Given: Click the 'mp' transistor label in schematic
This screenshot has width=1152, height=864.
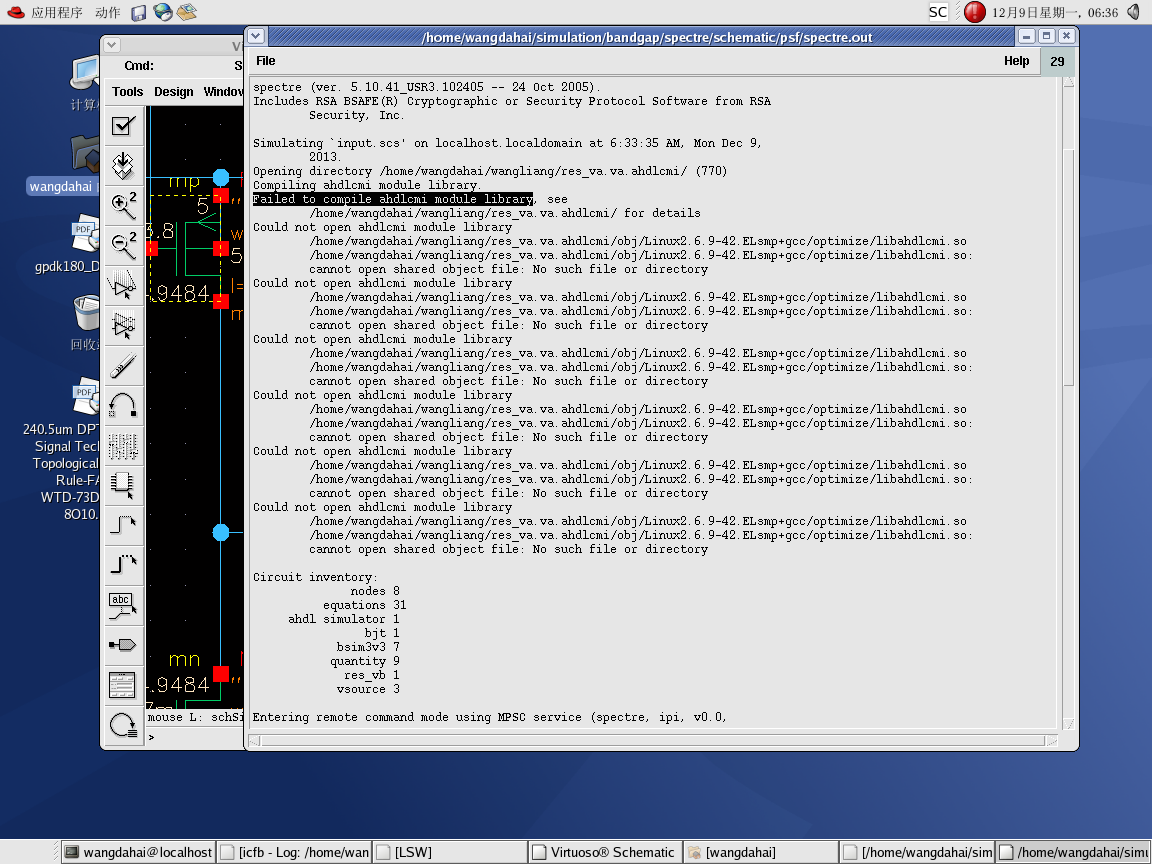Looking at the screenshot, I should click(x=184, y=181).
